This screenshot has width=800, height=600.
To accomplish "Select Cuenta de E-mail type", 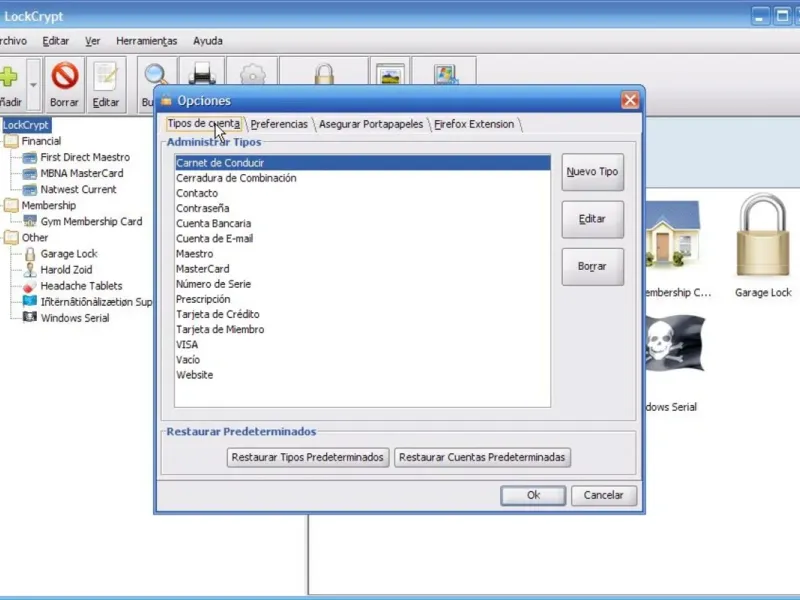I will pos(362,239).
